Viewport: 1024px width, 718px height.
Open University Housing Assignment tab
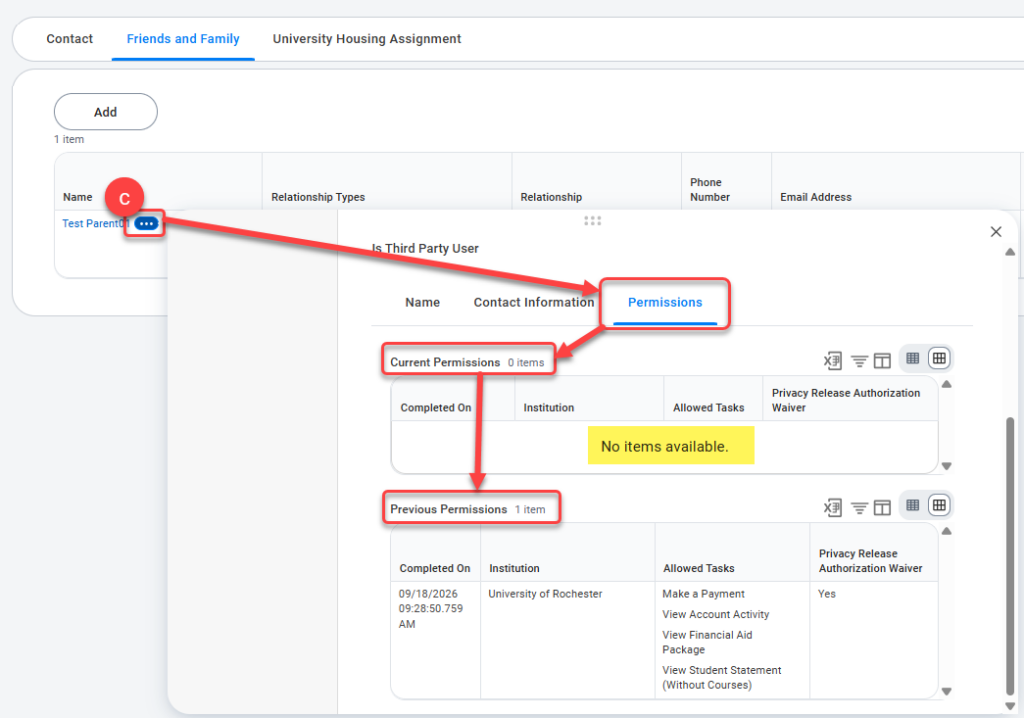(367, 39)
